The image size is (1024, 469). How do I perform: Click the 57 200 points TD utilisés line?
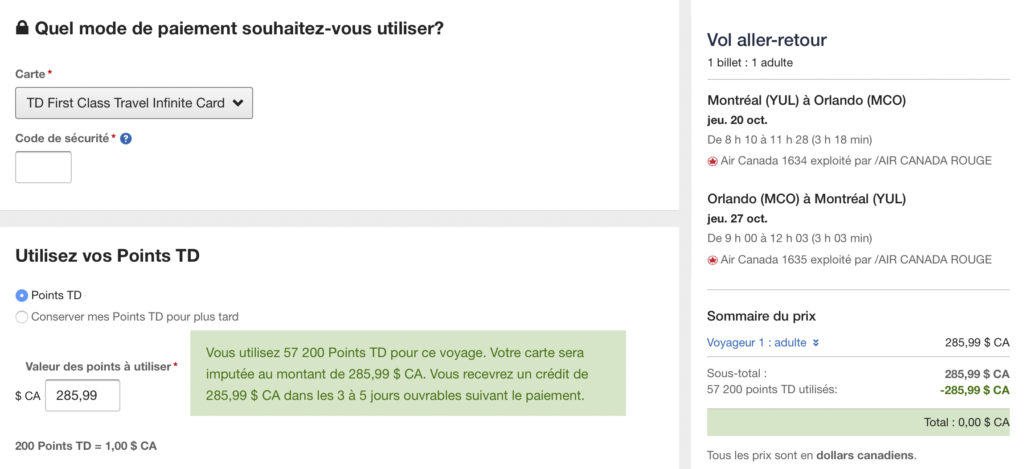click(x=771, y=389)
